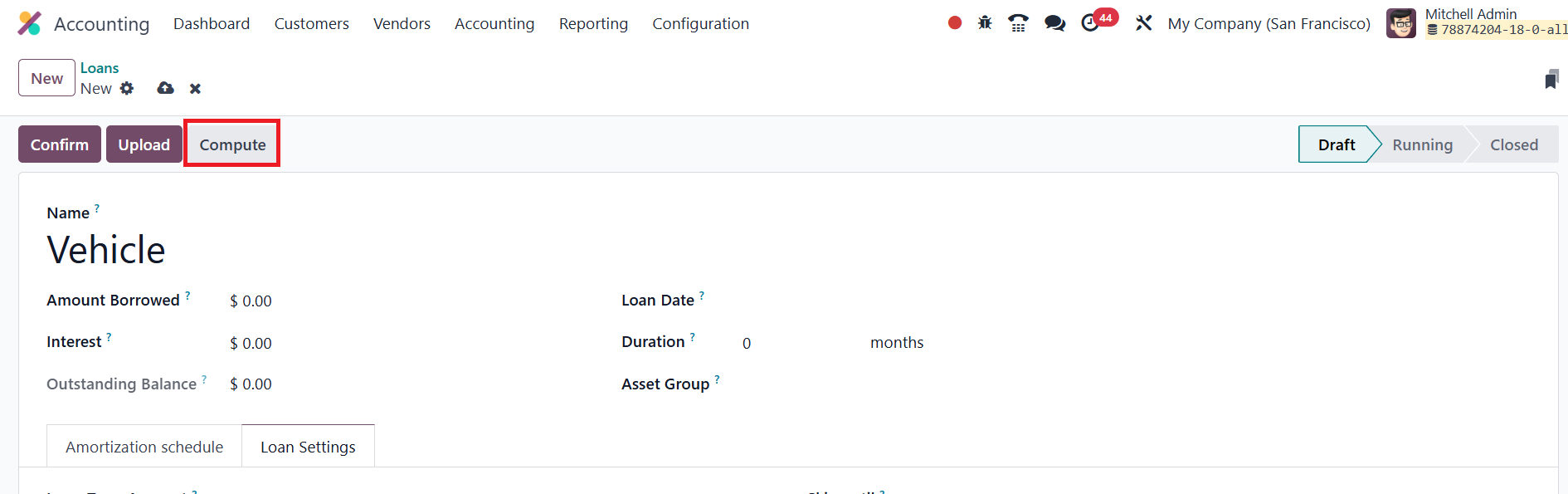This screenshot has width=1568, height=494.
Task: Save record manually with cloud icon
Action: pyautogui.click(x=166, y=88)
